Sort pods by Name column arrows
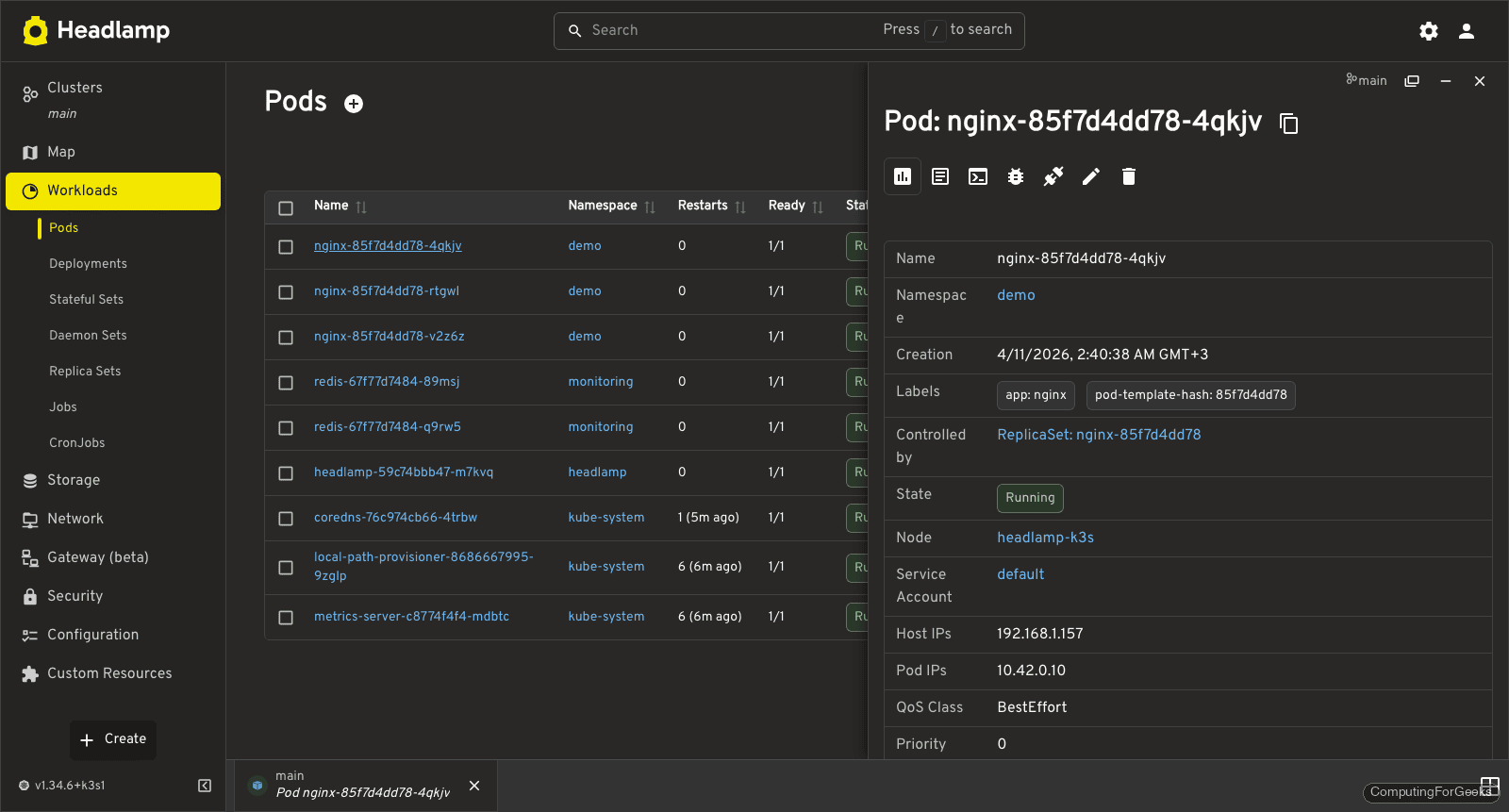 click(x=361, y=207)
